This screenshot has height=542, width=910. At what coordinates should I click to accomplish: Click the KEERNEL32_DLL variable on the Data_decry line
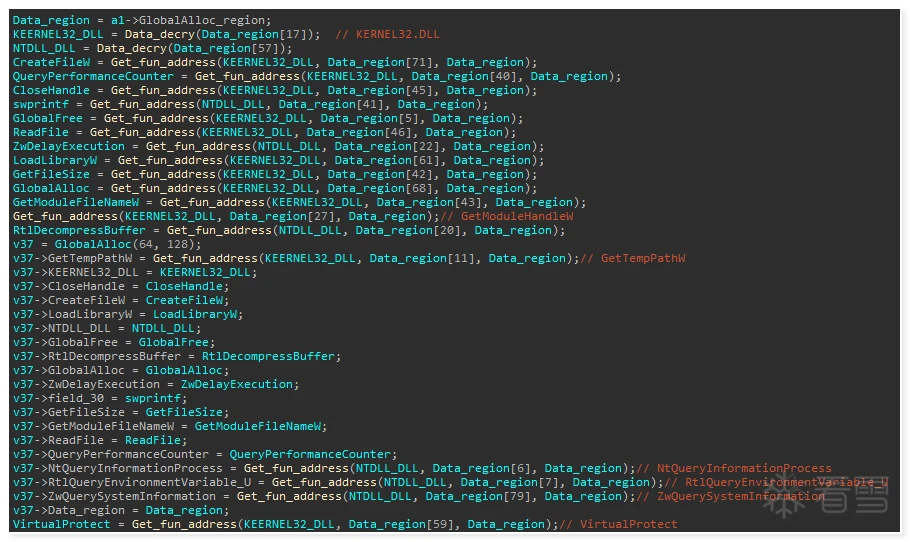coord(58,34)
